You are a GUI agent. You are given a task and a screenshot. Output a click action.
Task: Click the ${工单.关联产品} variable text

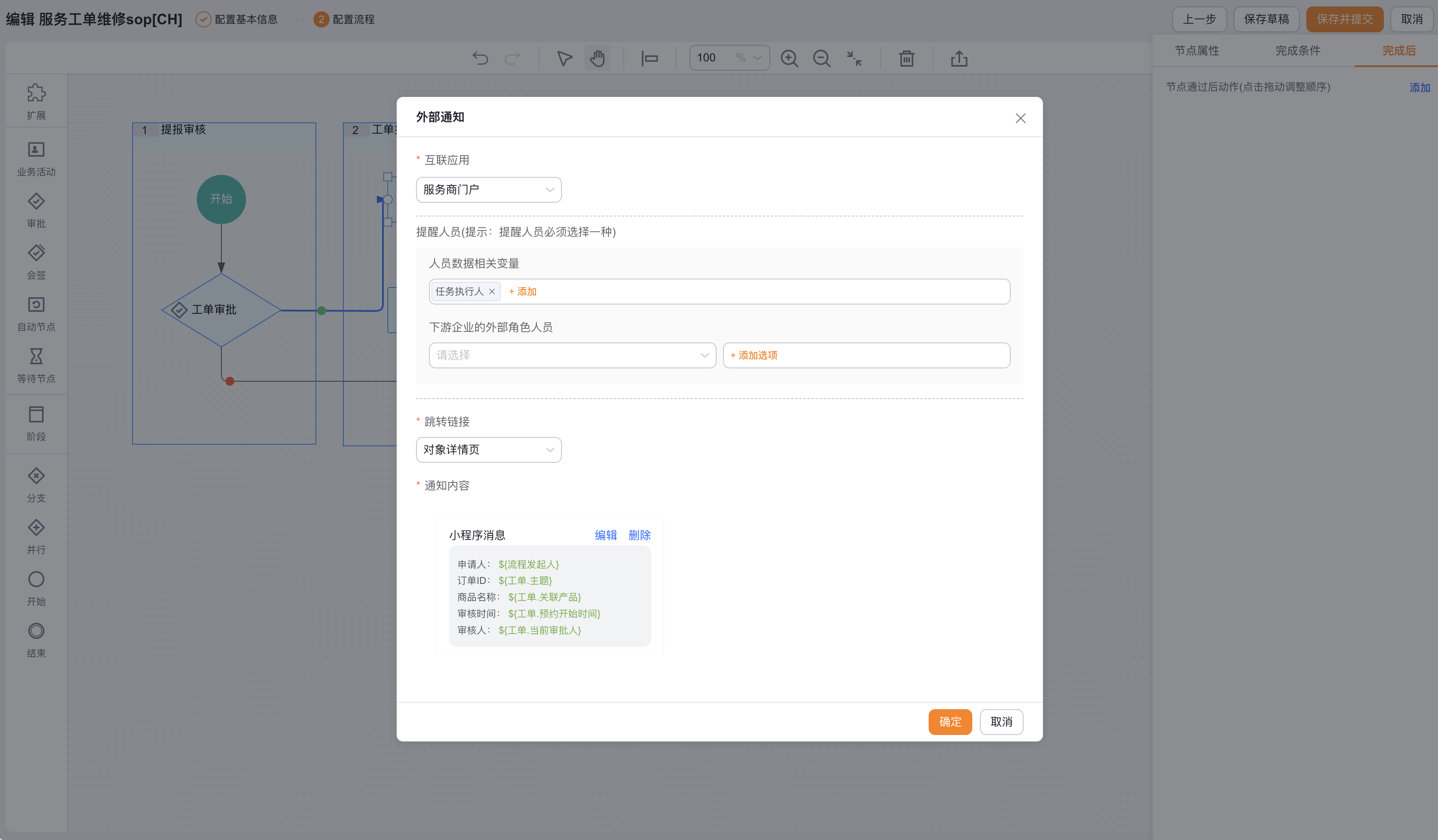545,597
